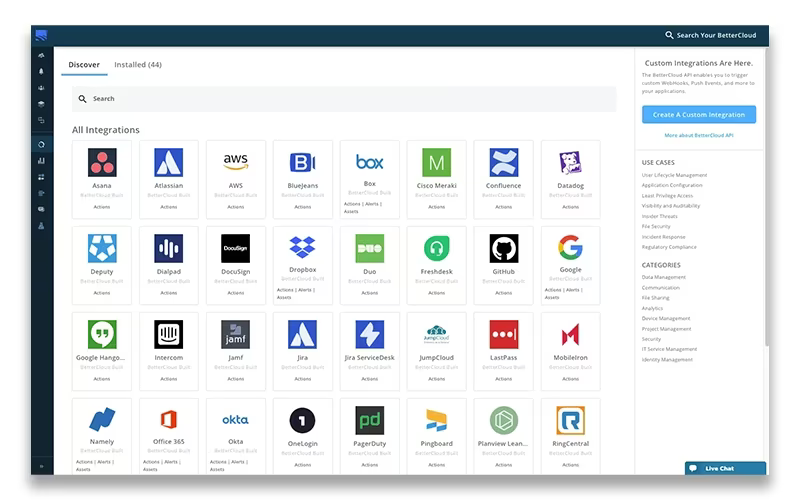Image resolution: width=800 pixels, height=500 pixels.
Task: Click the Google integration icon
Action: 570,247
